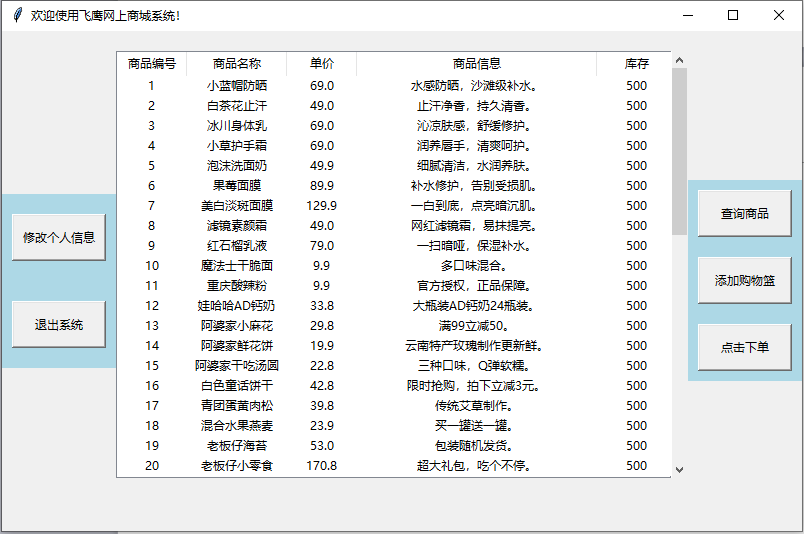This screenshot has height=534, width=804.
Task: Click the description 云南特产玫瑰制作更新鲜。
Action: (473, 346)
